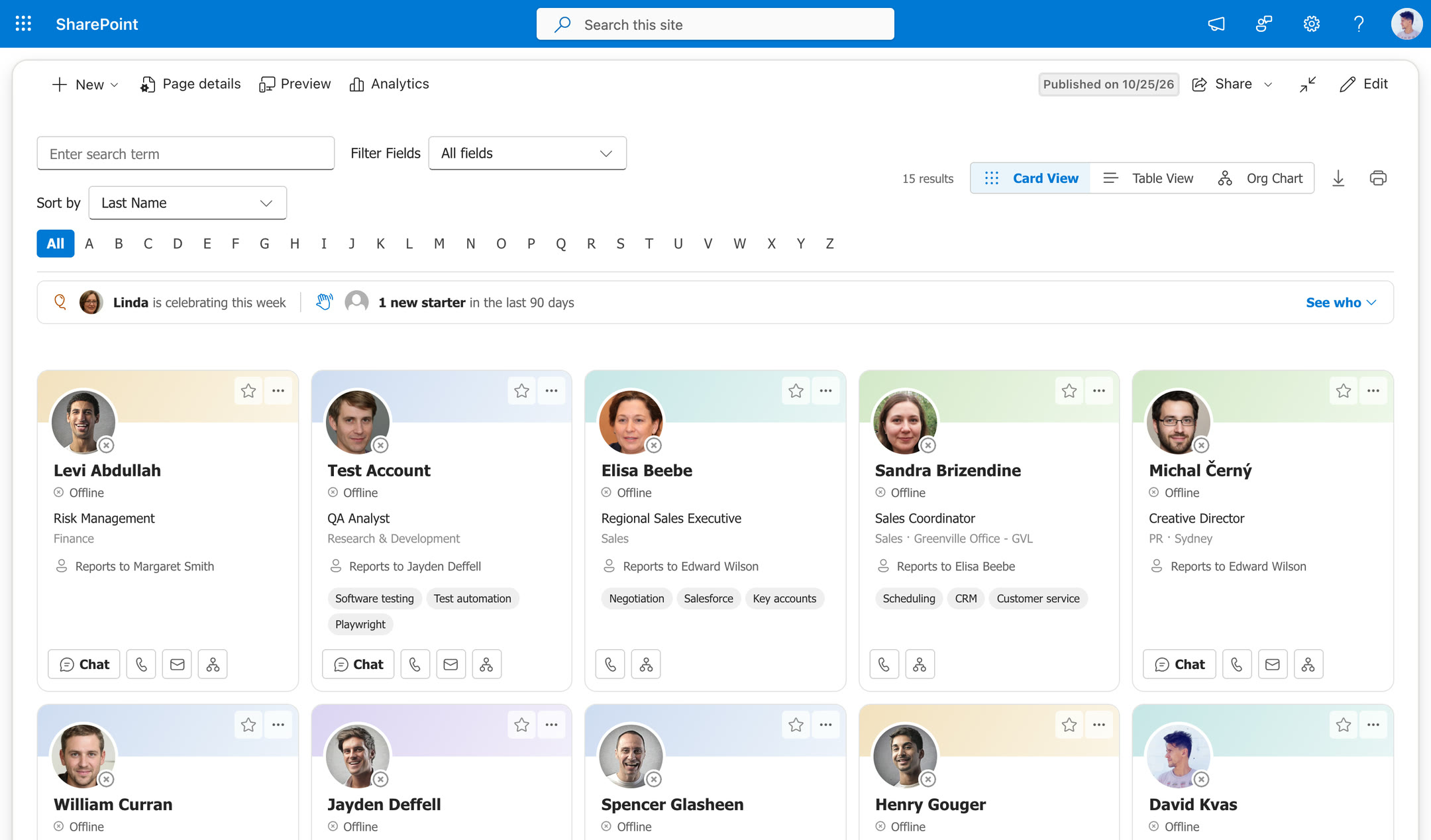
Task: Open more options on Levi Abdullah card
Action: coord(278,391)
